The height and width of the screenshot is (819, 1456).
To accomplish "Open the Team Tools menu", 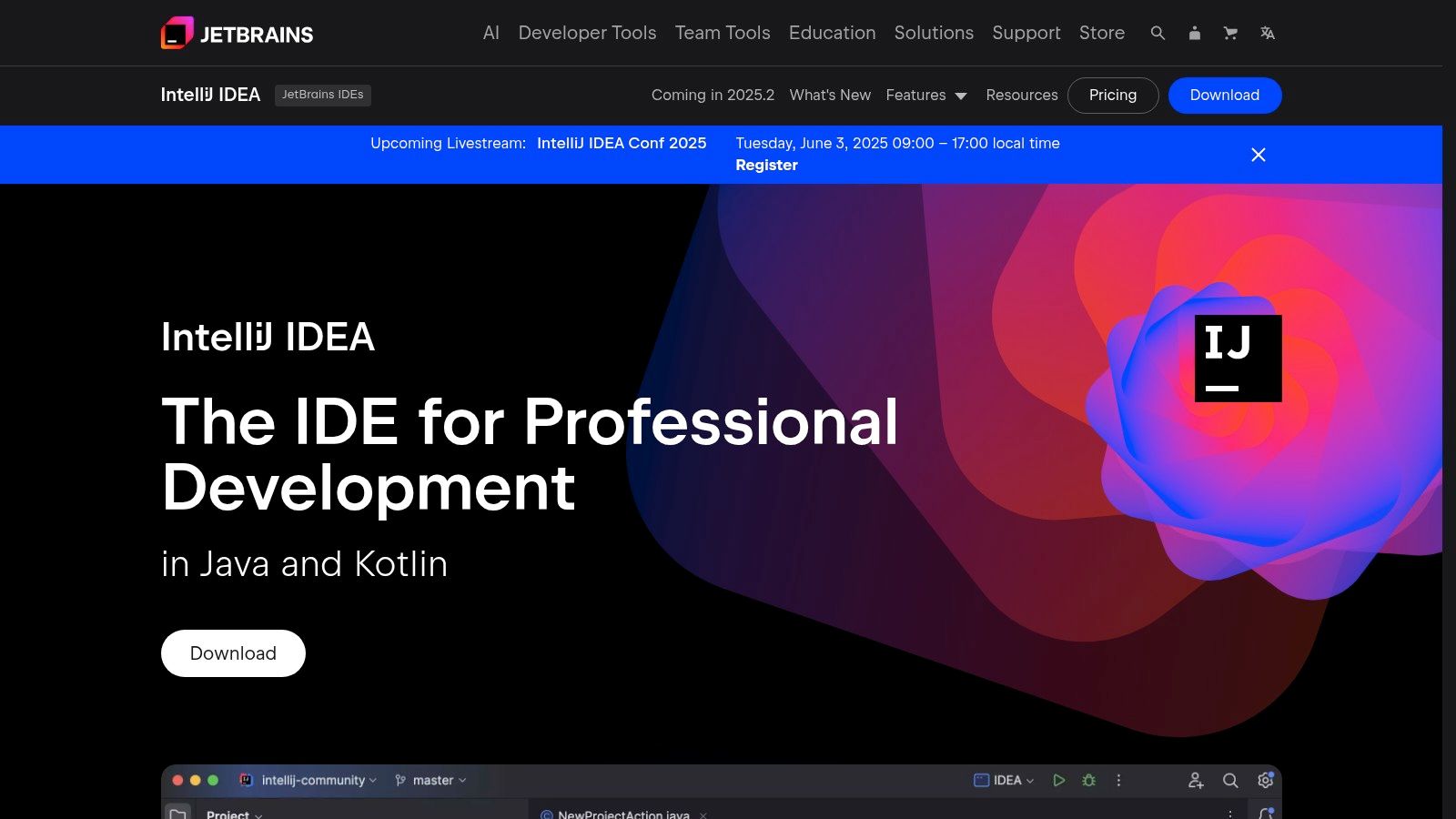I will click(x=723, y=33).
